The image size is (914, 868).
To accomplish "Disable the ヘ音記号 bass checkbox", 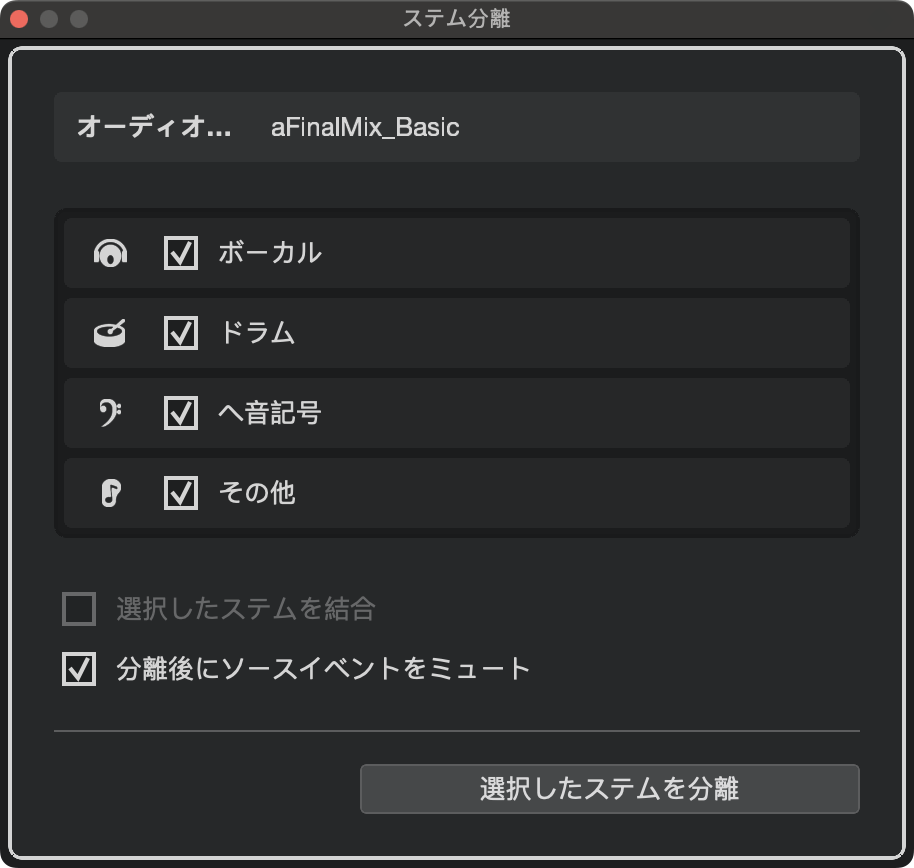I will [x=181, y=413].
